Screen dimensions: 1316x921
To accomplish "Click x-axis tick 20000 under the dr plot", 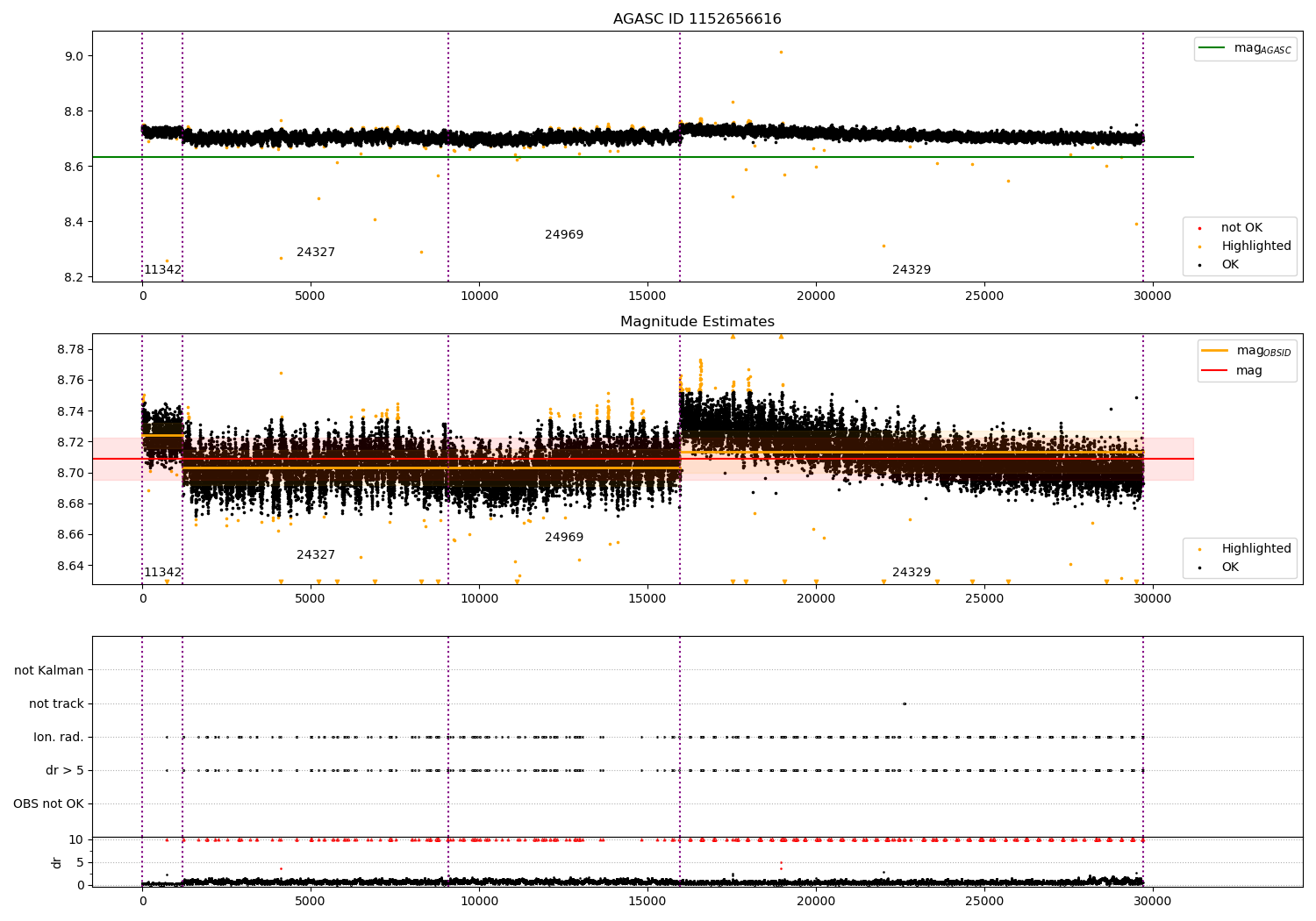I will (816, 902).
